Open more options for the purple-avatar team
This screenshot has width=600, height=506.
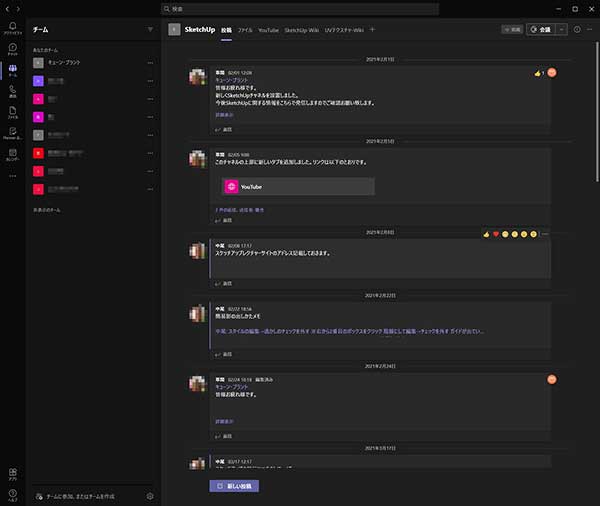click(x=150, y=81)
